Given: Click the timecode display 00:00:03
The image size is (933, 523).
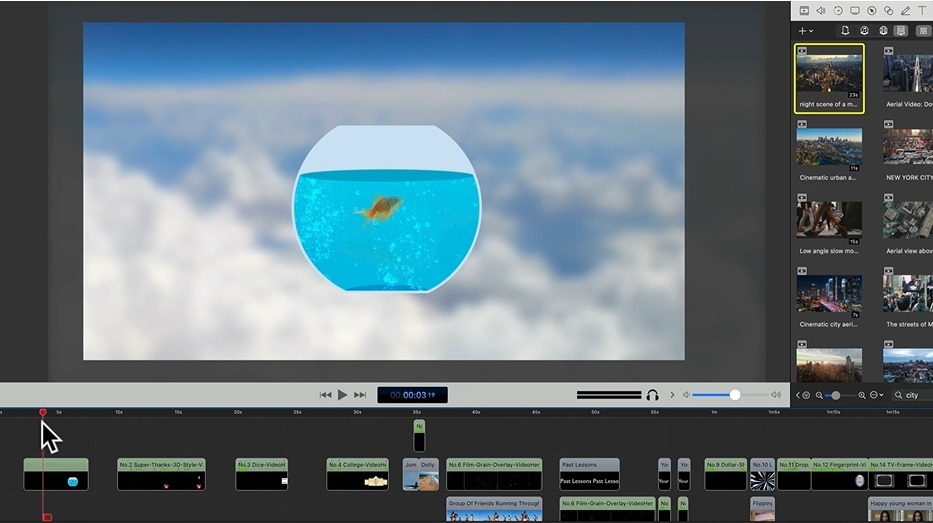Looking at the screenshot, I should [412, 395].
